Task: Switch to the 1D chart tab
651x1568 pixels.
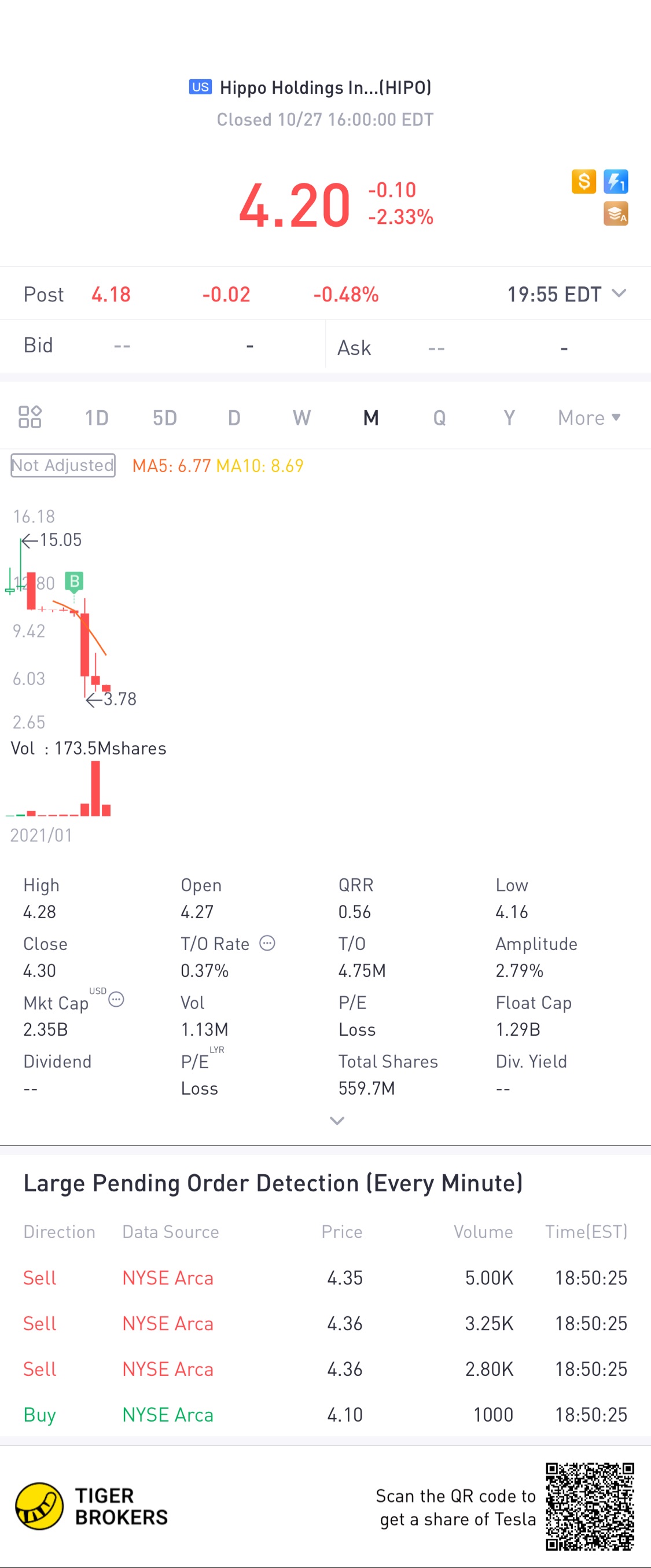Action: [96, 418]
